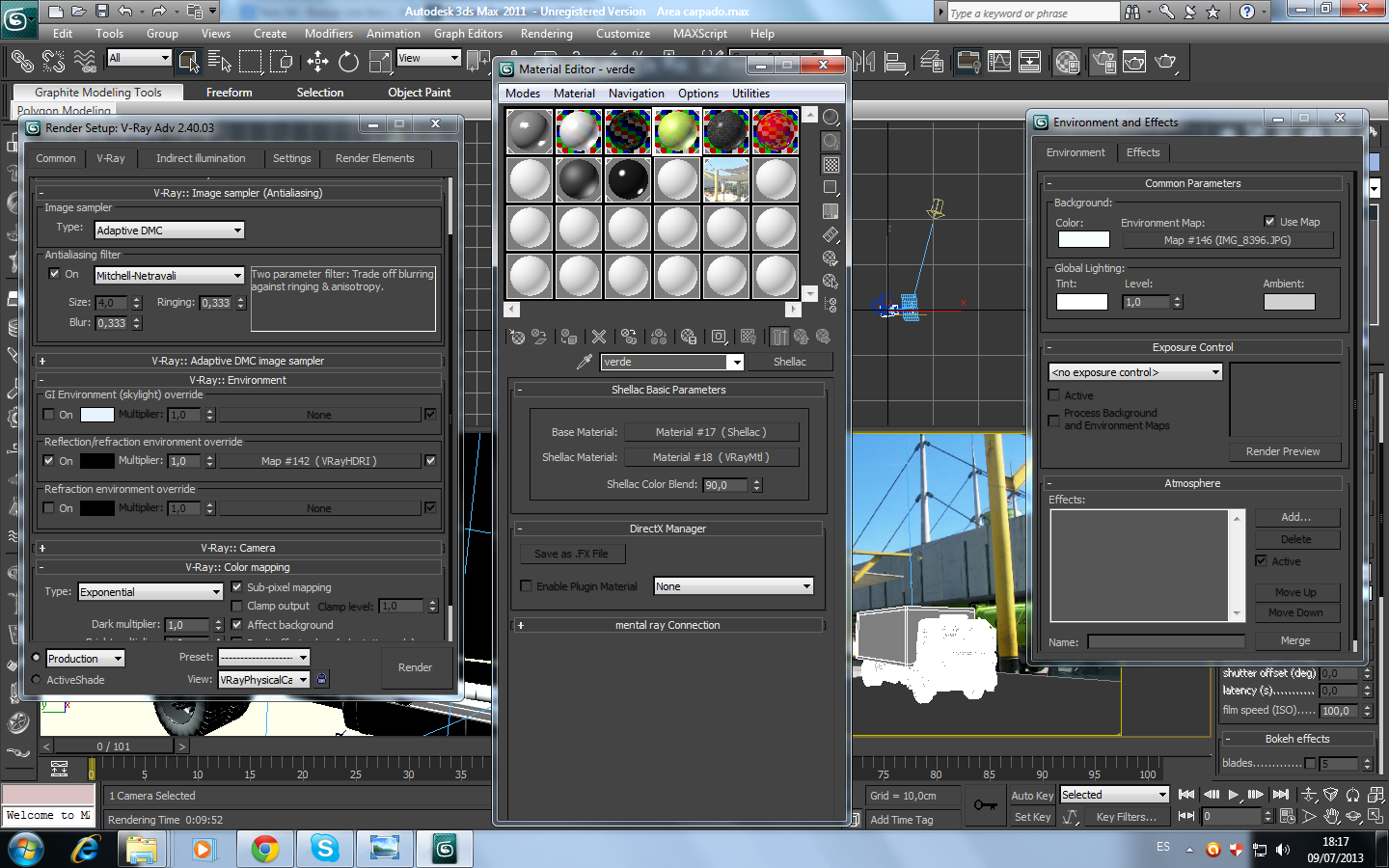Click the Pan View hand icon
Image resolution: width=1389 pixels, height=868 pixels.
click(x=1332, y=816)
